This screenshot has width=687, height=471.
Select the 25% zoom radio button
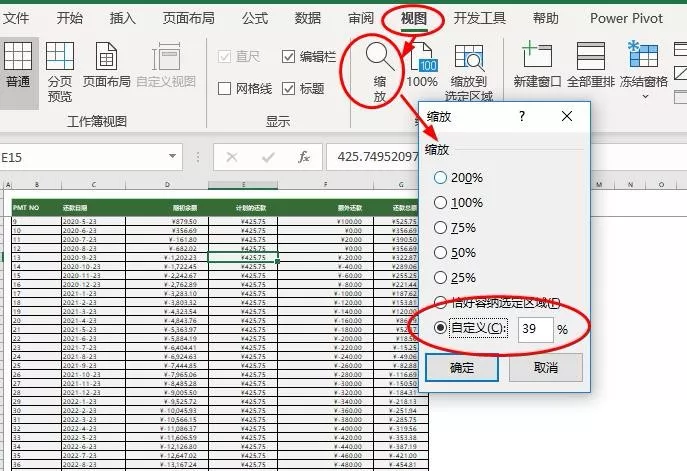(440, 277)
